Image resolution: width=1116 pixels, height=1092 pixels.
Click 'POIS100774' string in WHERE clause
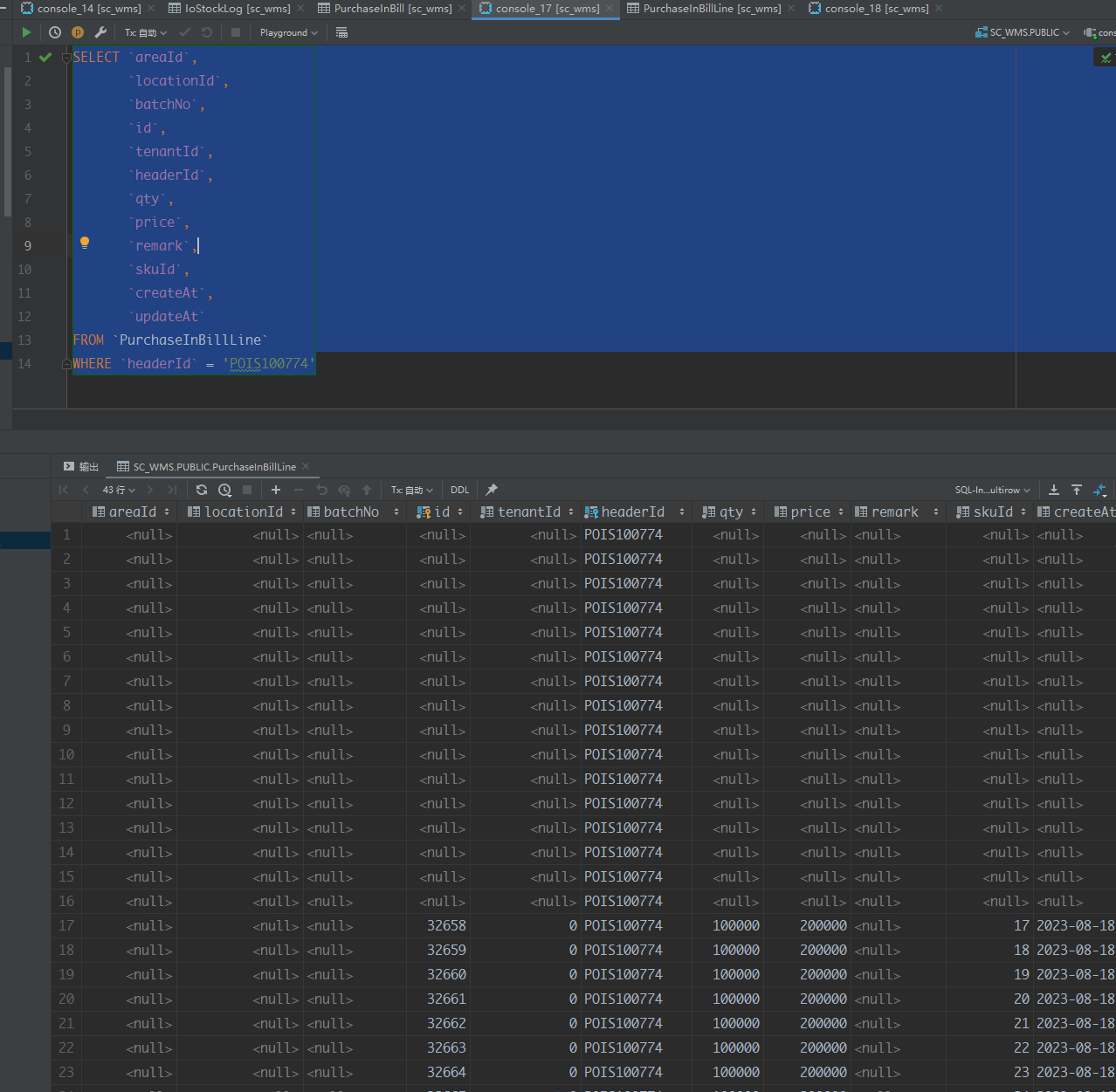coord(269,364)
